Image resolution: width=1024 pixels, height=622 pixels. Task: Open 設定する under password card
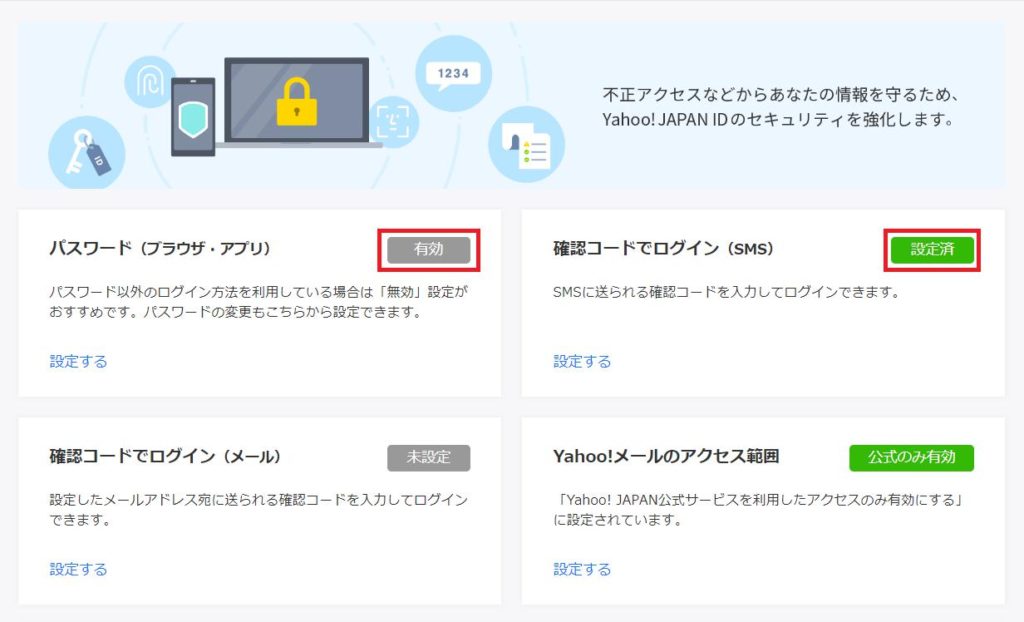click(x=78, y=361)
